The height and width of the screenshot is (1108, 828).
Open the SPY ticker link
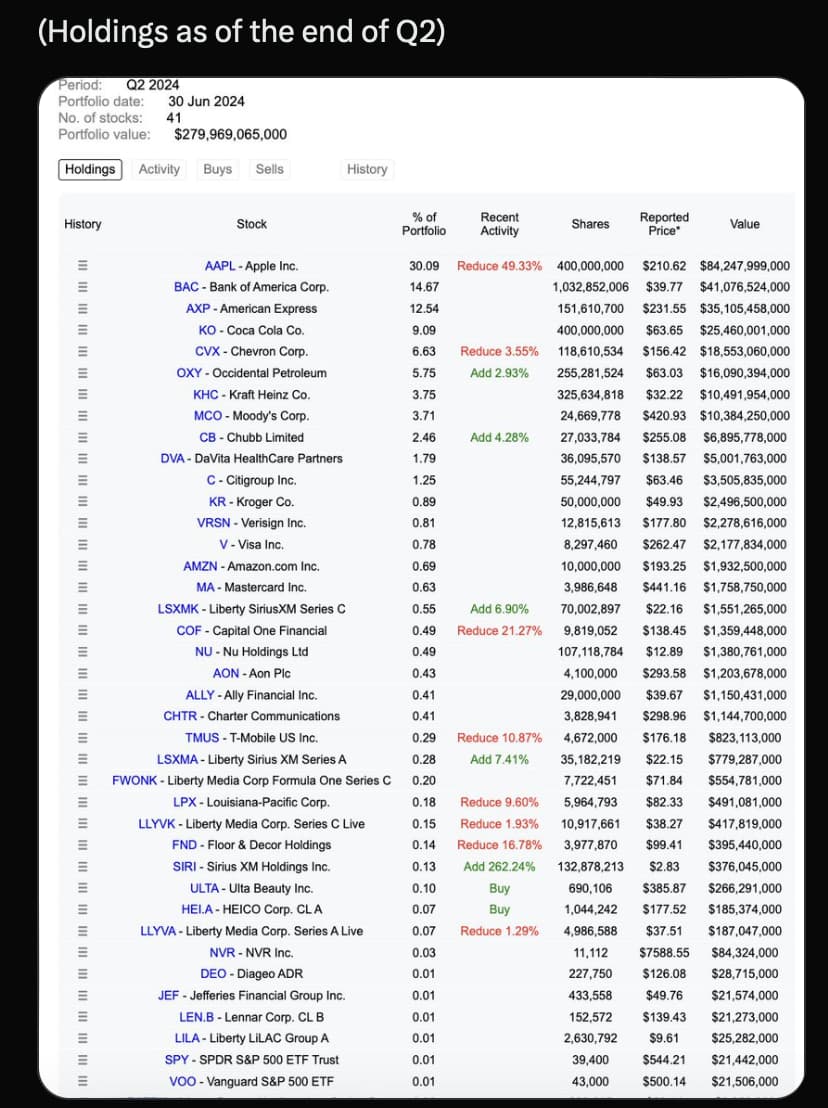(x=177, y=1060)
